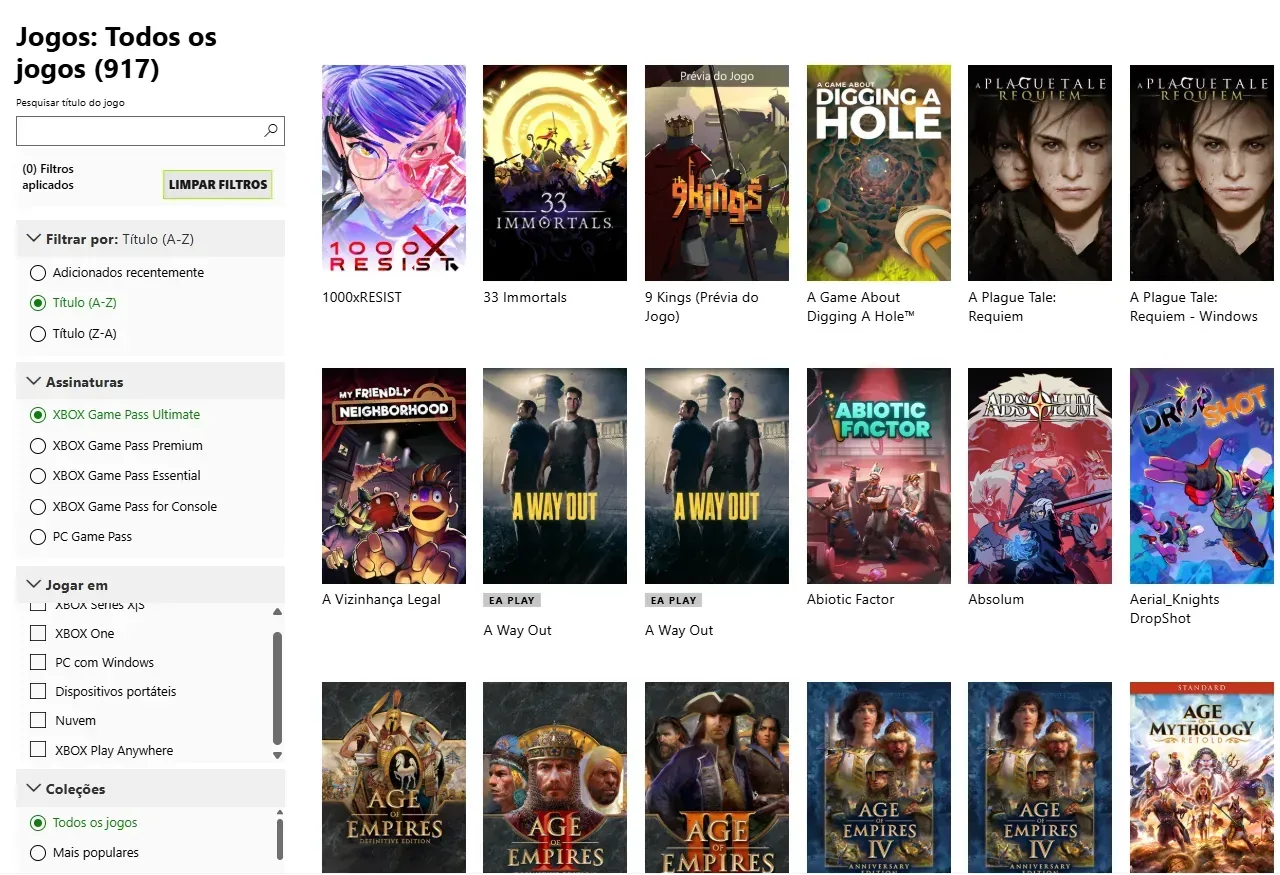Open the 33 Immortals cover art

(x=555, y=173)
